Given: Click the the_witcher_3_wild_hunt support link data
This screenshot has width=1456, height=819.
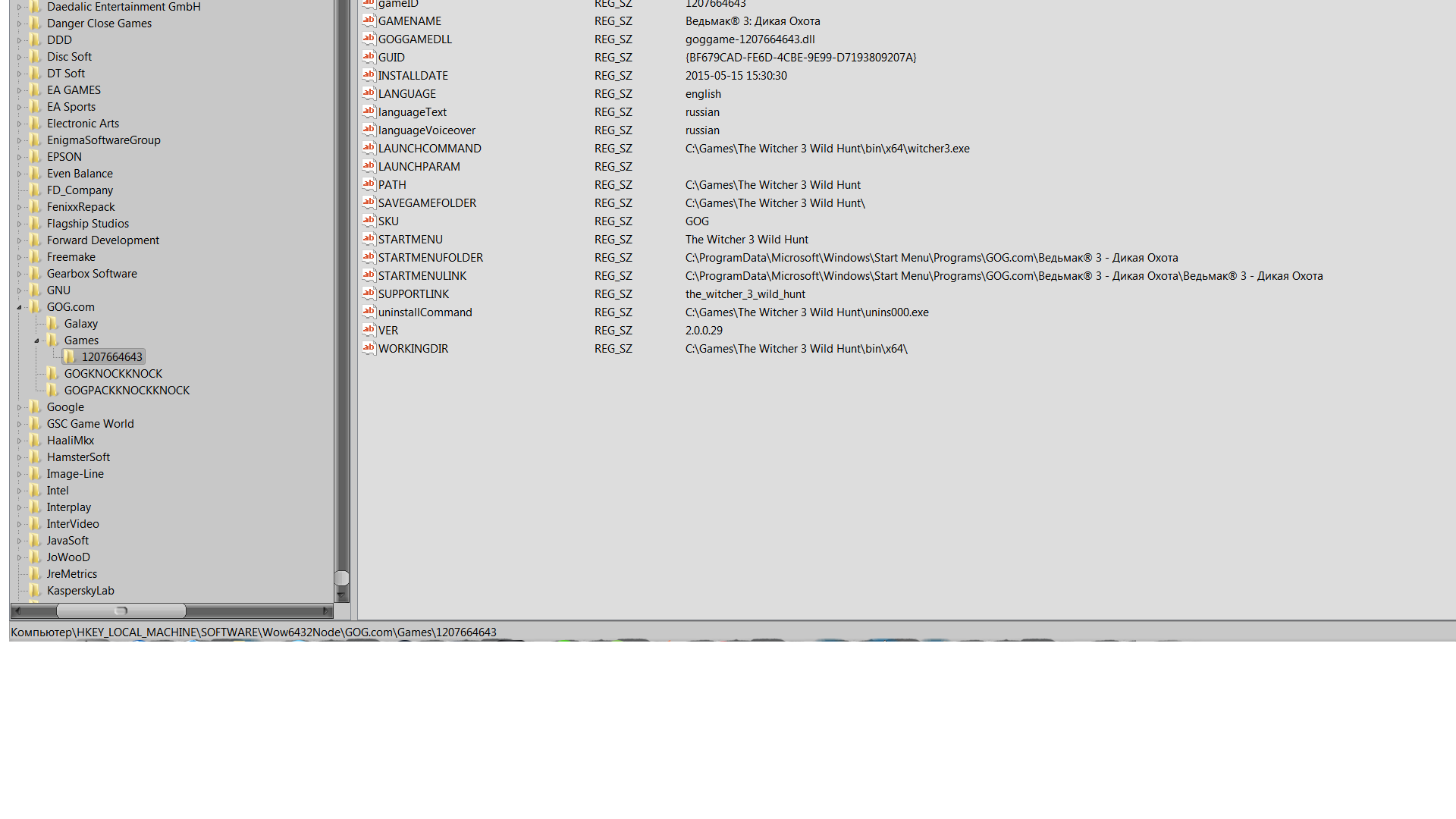Looking at the screenshot, I should 745,293.
